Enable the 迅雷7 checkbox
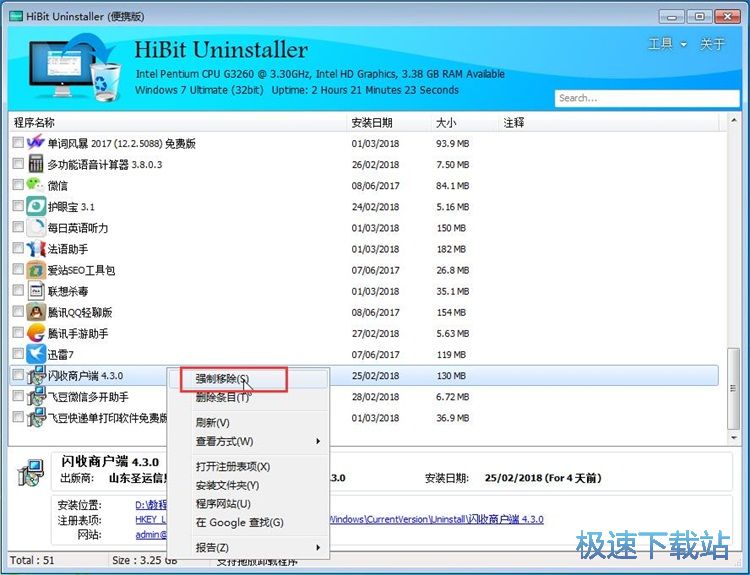The width and height of the screenshot is (750, 575). [x=18, y=354]
